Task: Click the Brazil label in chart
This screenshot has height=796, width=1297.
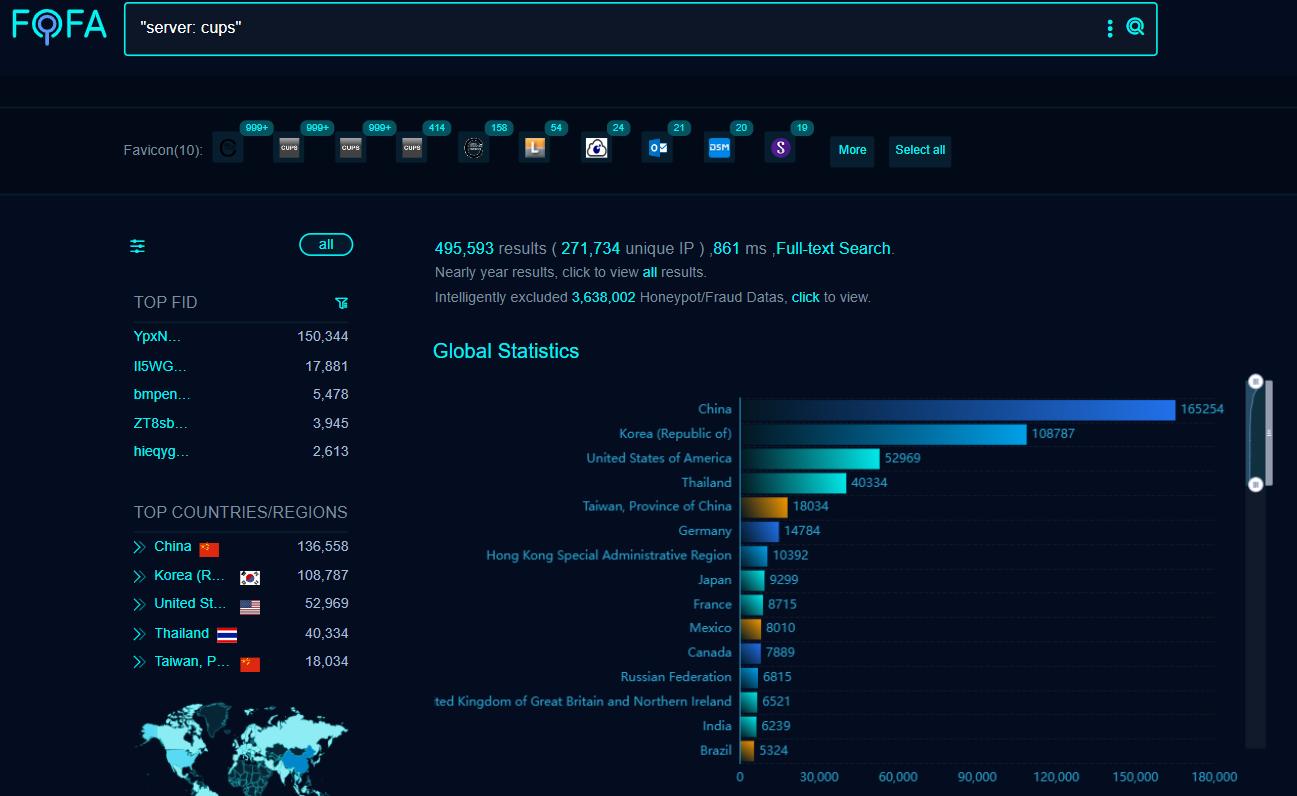Action: [715, 750]
